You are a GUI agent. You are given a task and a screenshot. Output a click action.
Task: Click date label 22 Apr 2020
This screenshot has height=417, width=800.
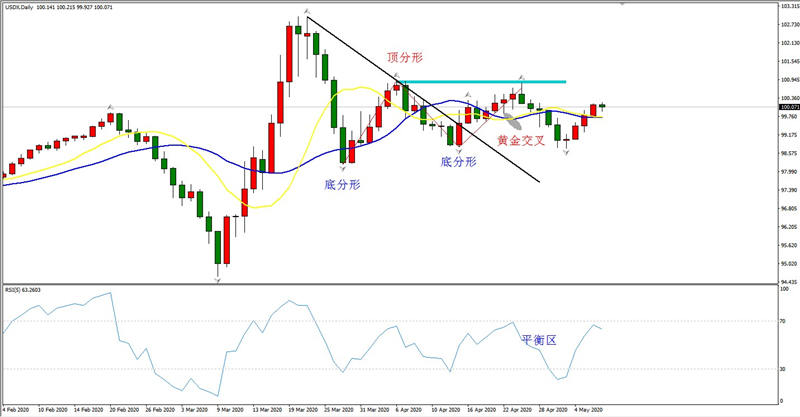517,410
